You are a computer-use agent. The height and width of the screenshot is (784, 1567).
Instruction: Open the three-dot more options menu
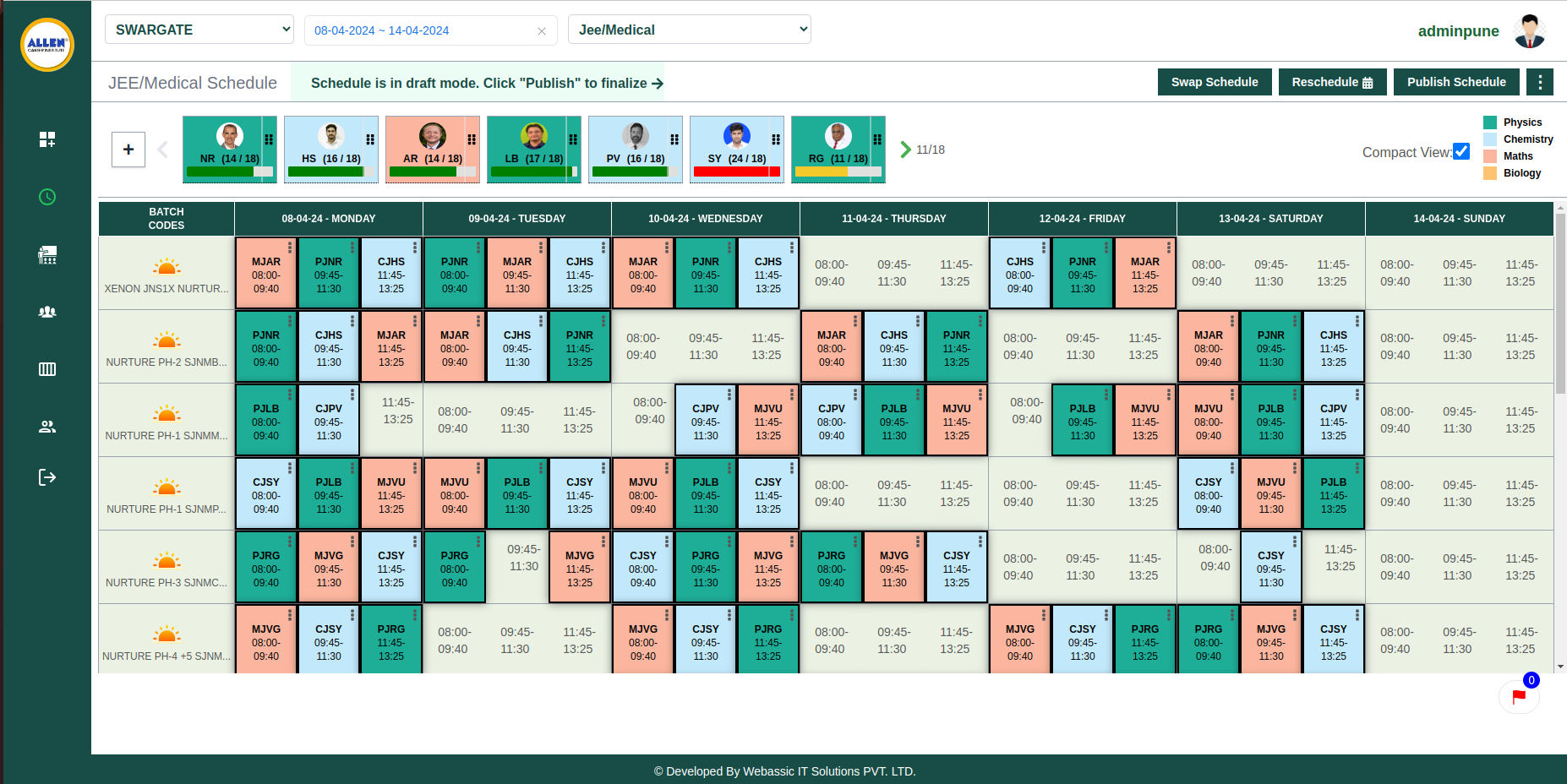1540,82
